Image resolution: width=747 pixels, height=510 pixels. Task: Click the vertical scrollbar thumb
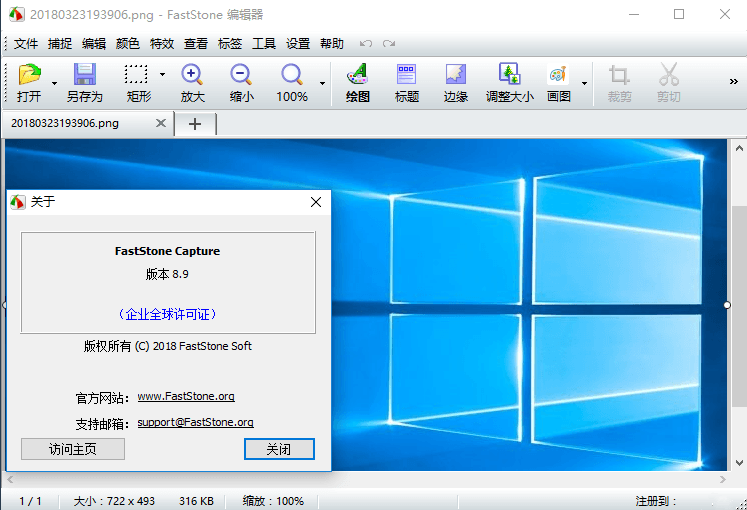coord(739,306)
